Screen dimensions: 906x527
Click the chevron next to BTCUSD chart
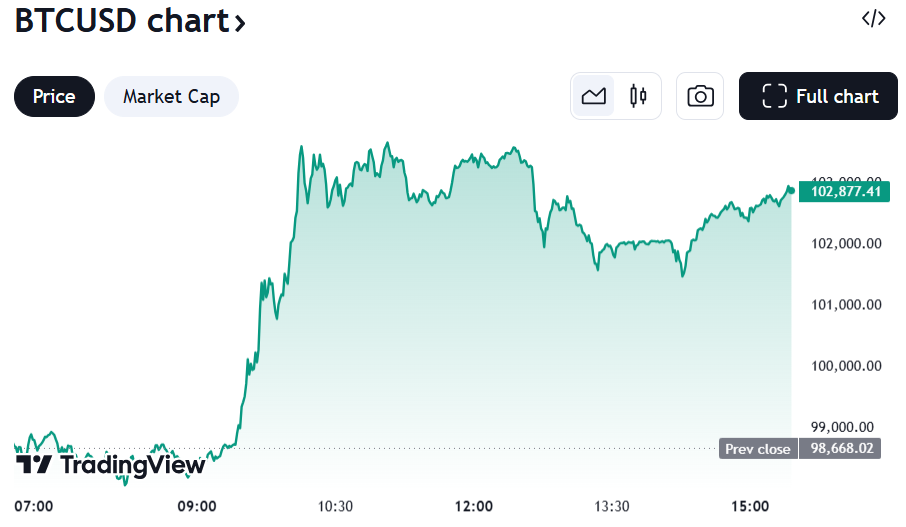(240, 23)
